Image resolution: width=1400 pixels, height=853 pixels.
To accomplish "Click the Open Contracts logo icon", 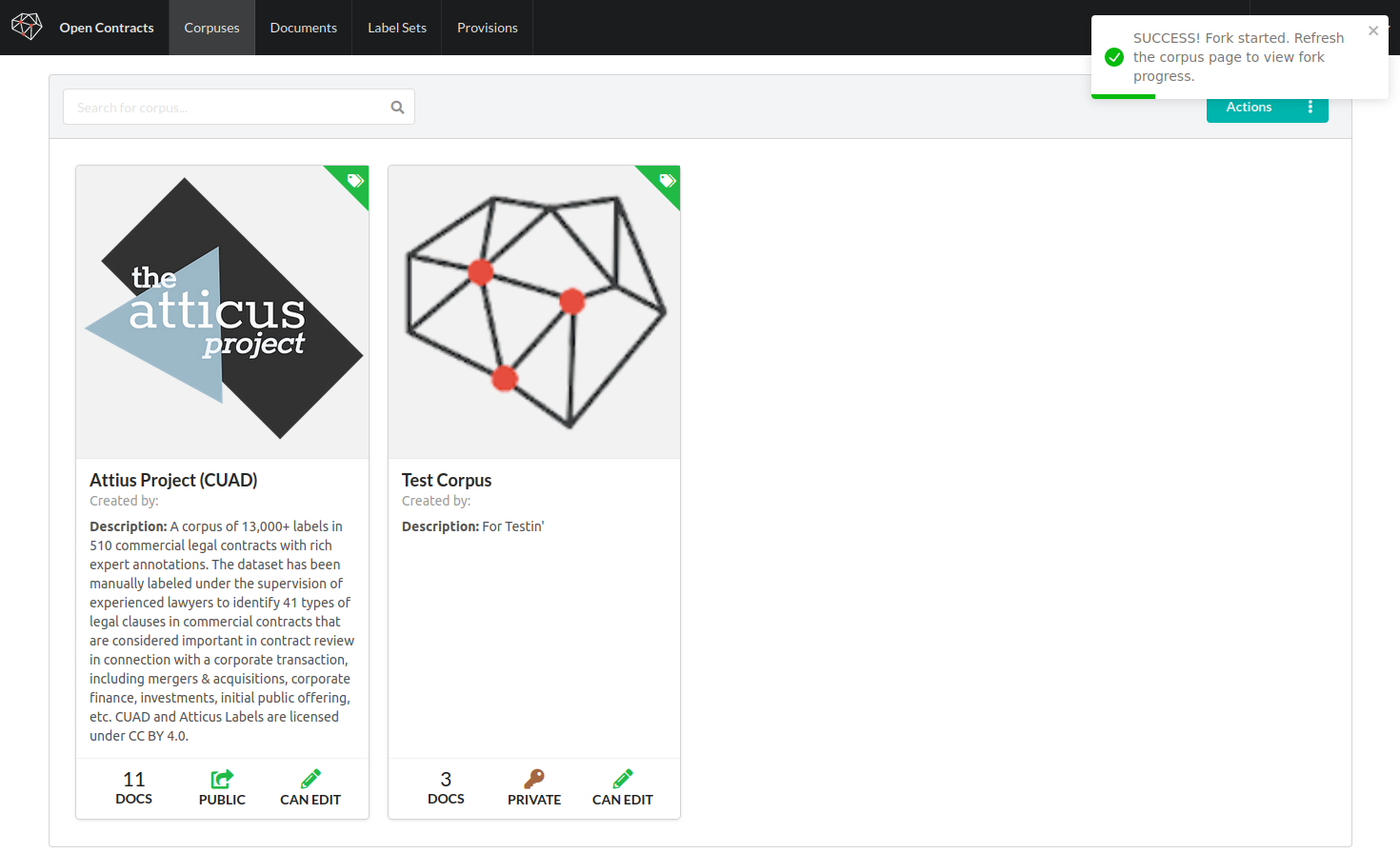I will (x=27, y=27).
